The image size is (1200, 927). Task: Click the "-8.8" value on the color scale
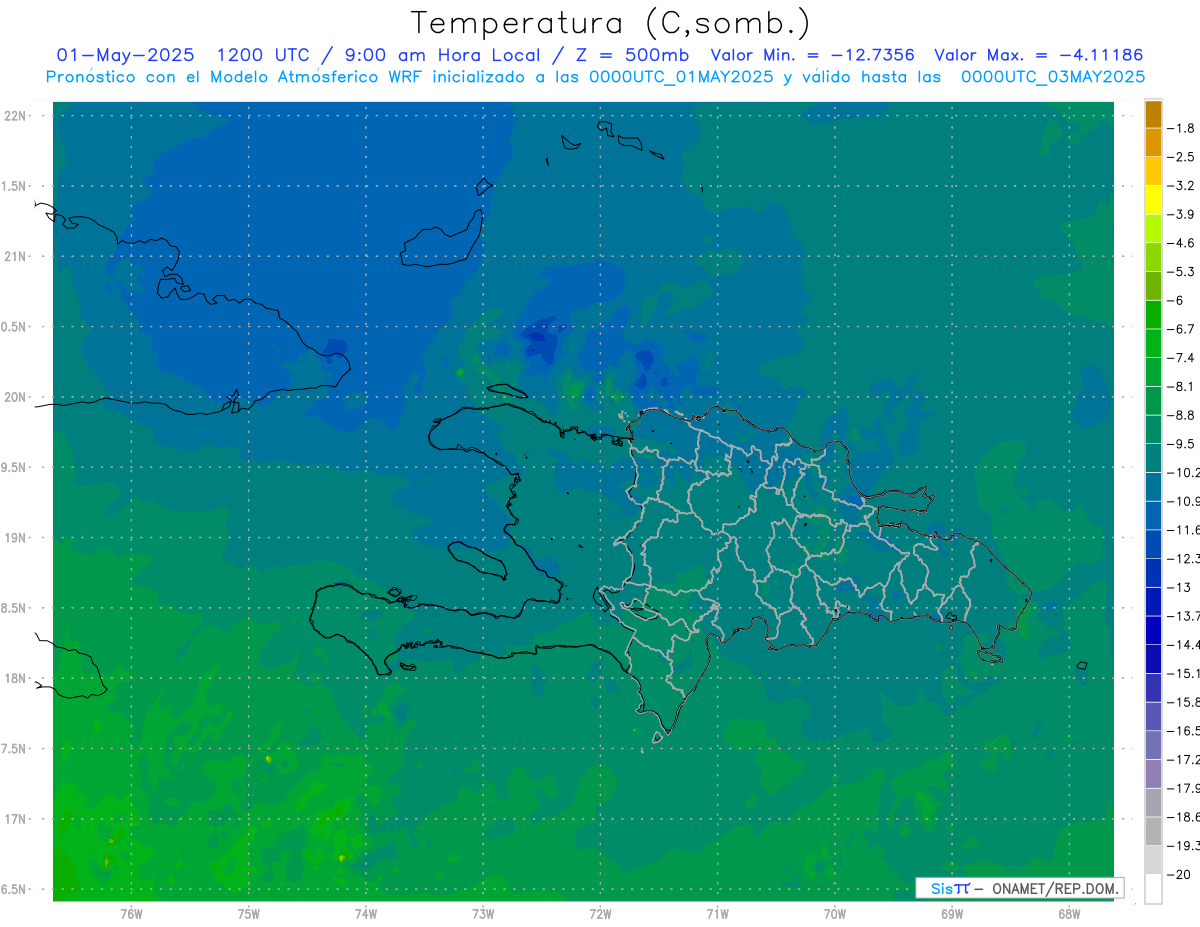coord(1183,415)
